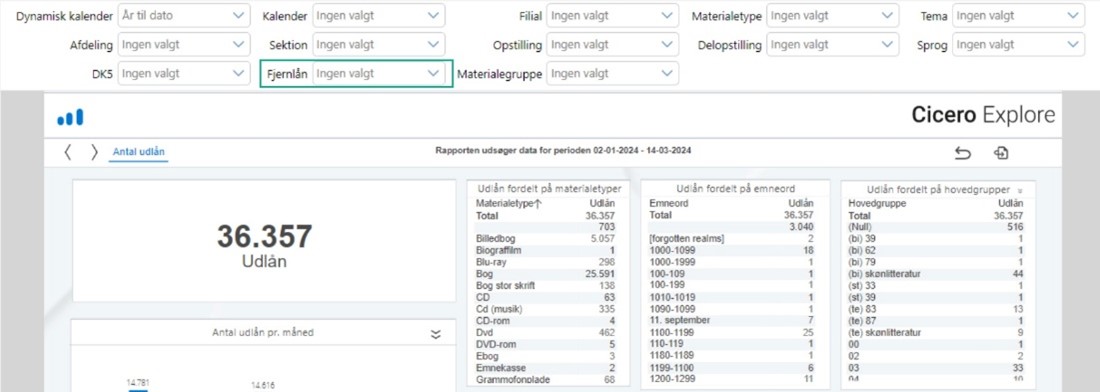Select the 1100-1199 emneord row
This screenshot has width=1100, height=392.
732,332
